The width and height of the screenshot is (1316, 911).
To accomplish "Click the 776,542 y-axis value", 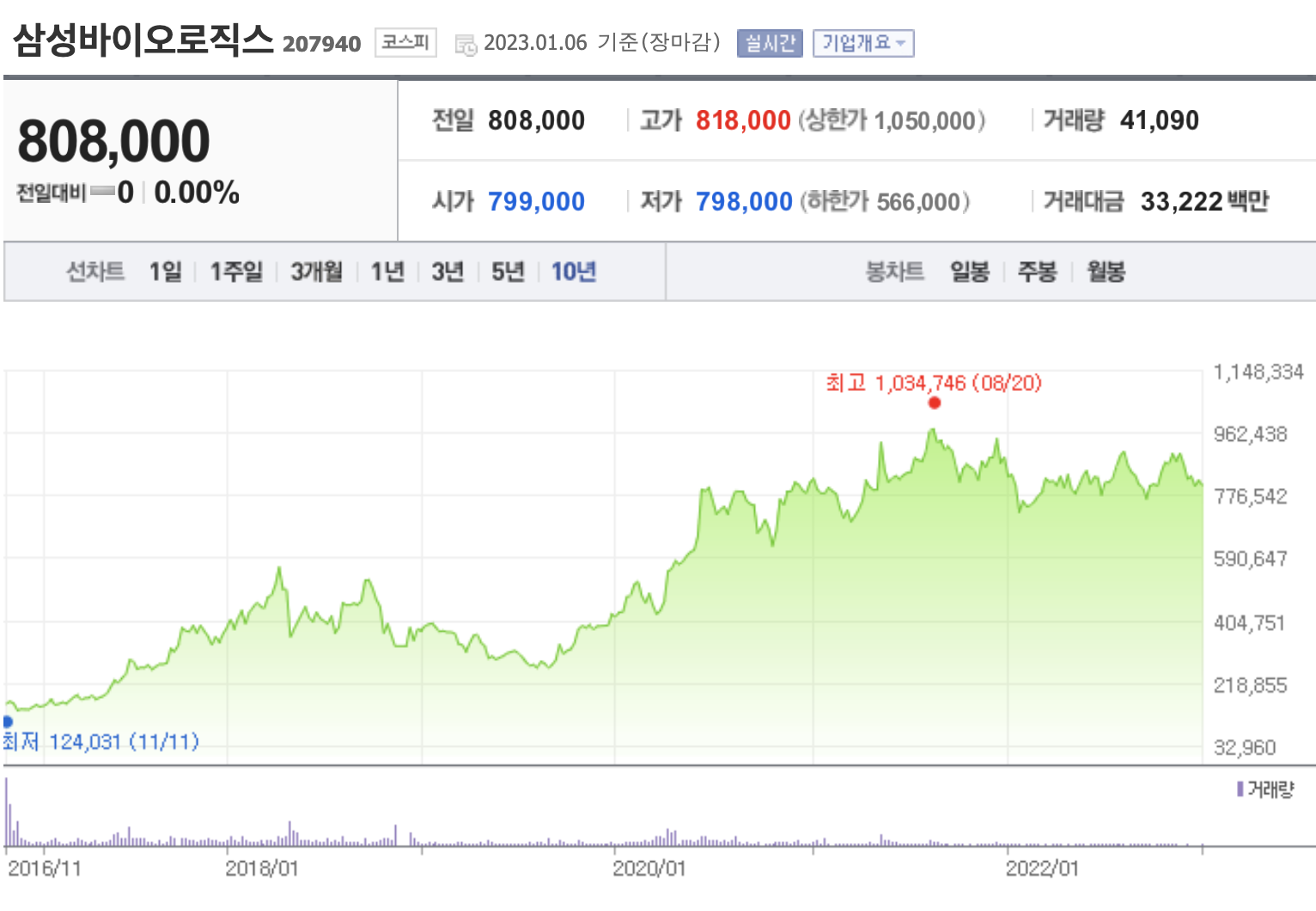I will point(1251,496).
